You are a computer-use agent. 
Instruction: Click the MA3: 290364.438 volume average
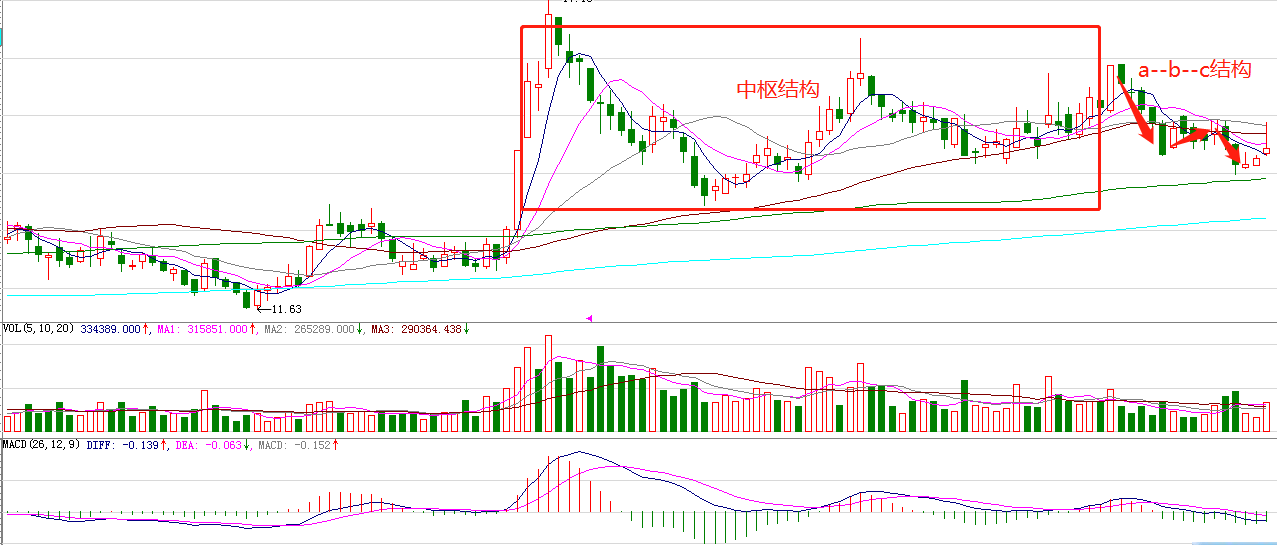[x=417, y=328]
